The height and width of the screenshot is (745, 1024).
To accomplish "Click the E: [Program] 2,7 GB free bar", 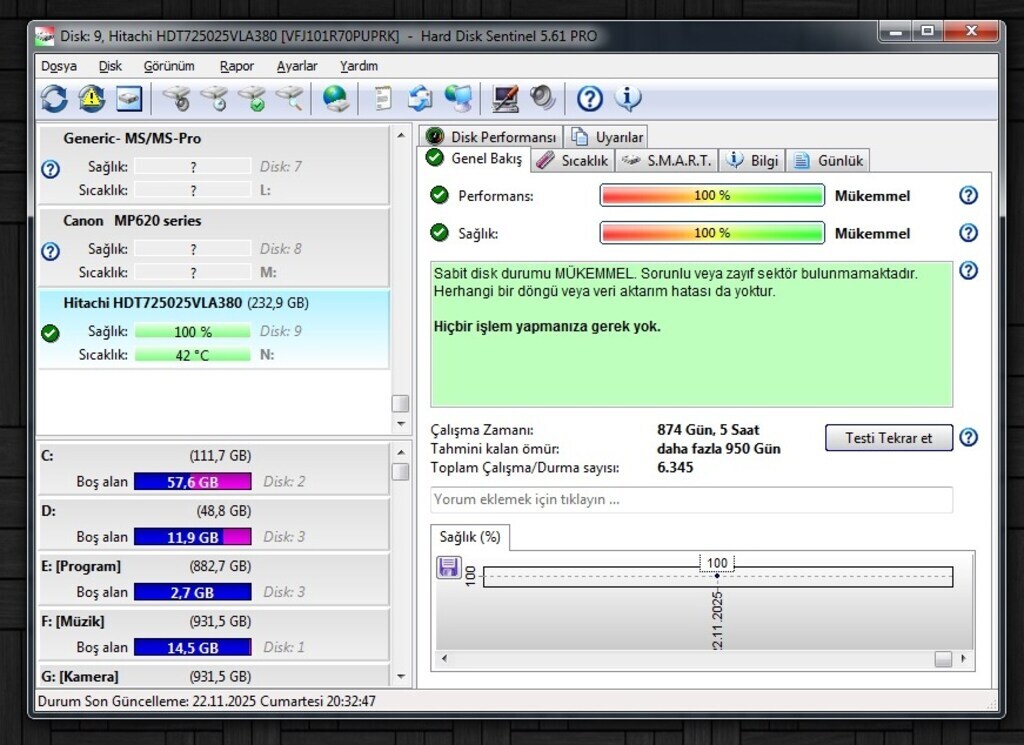I will click(193, 592).
